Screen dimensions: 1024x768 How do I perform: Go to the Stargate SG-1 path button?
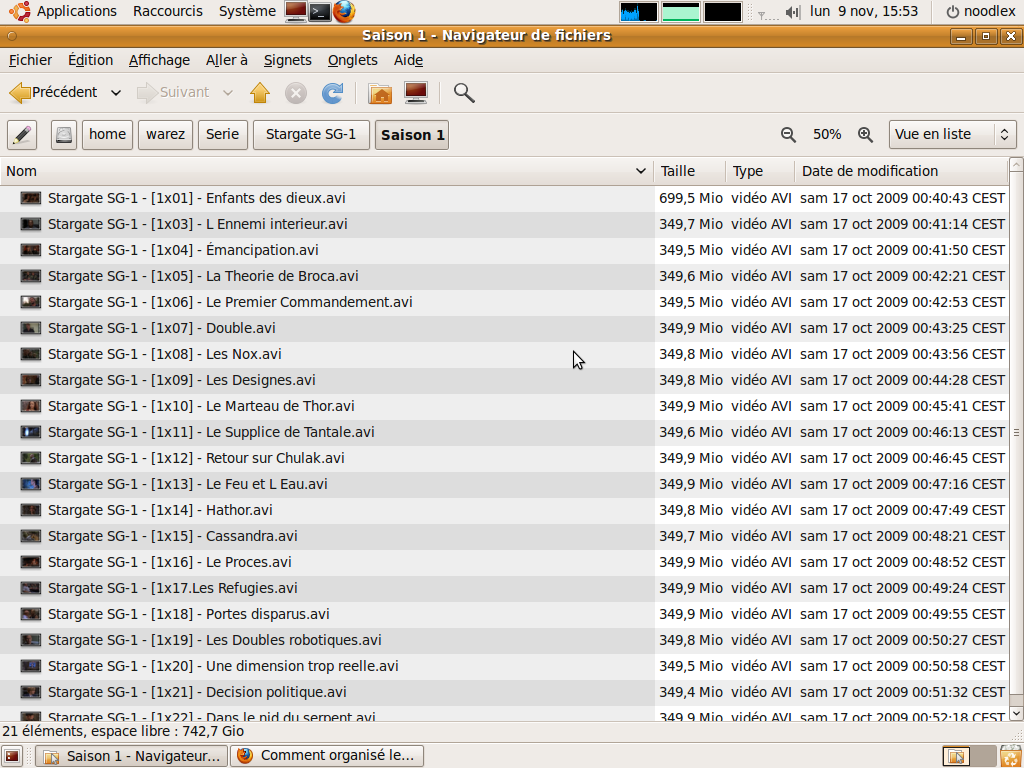(x=311, y=135)
